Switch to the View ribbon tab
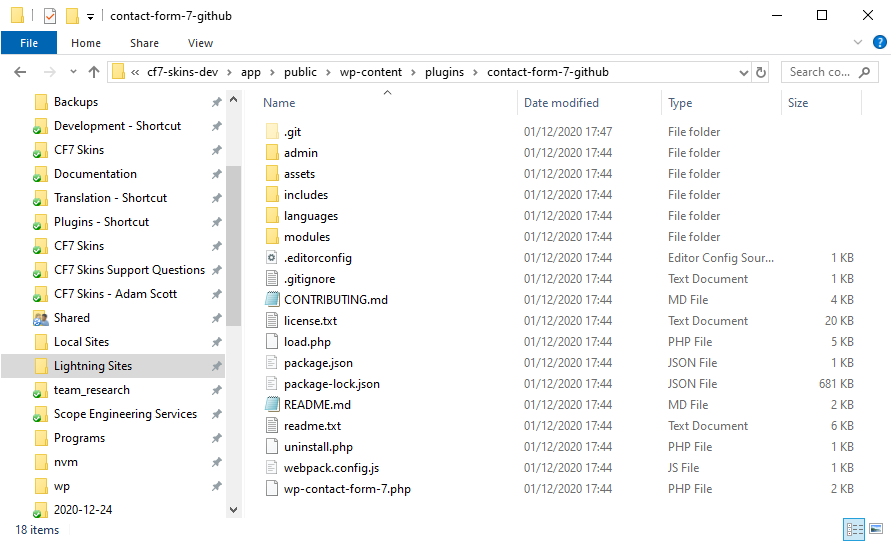 click(200, 43)
